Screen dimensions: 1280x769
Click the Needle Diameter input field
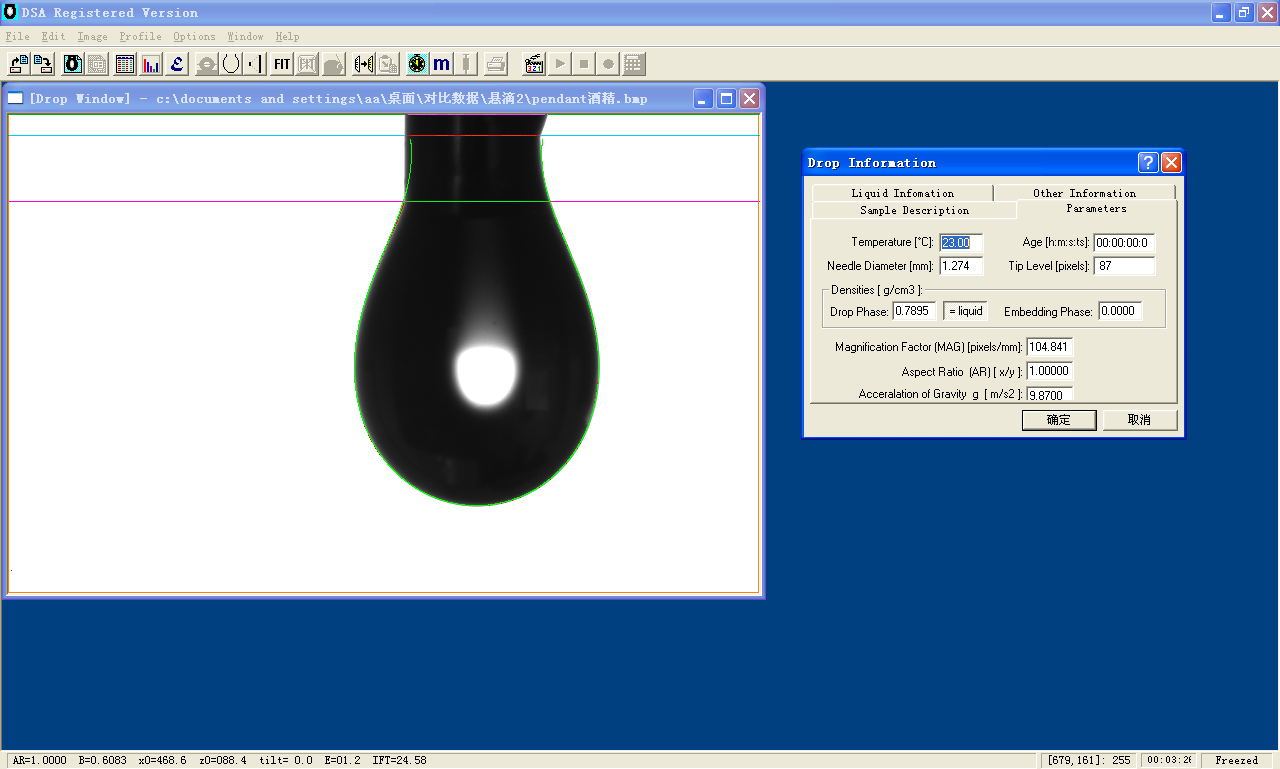tap(961, 266)
